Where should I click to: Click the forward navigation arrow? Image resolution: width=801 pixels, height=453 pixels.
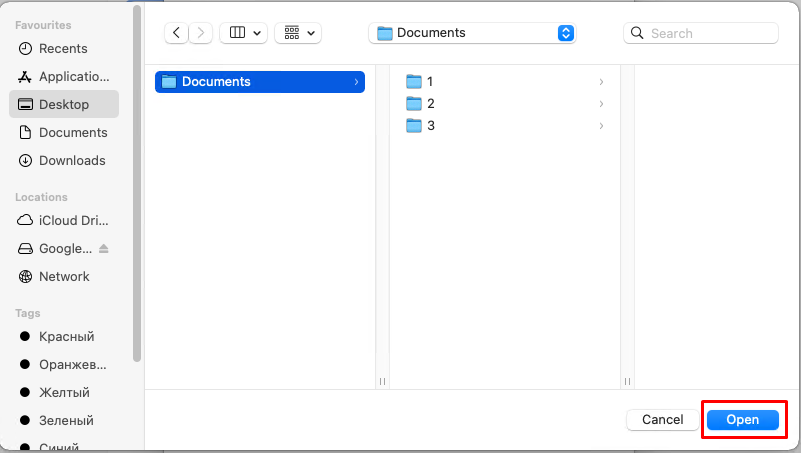click(x=201, y=33)
